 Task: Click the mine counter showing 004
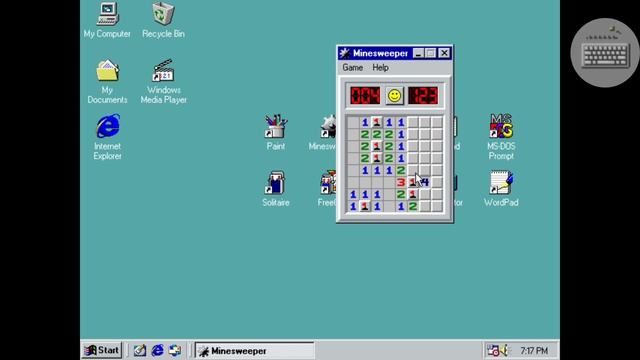[365, 96]
